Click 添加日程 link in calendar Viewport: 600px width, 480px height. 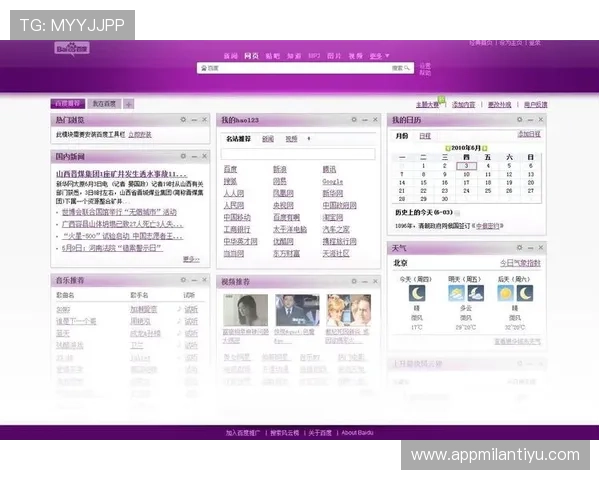pyautogui.click(x=529, y=134)
